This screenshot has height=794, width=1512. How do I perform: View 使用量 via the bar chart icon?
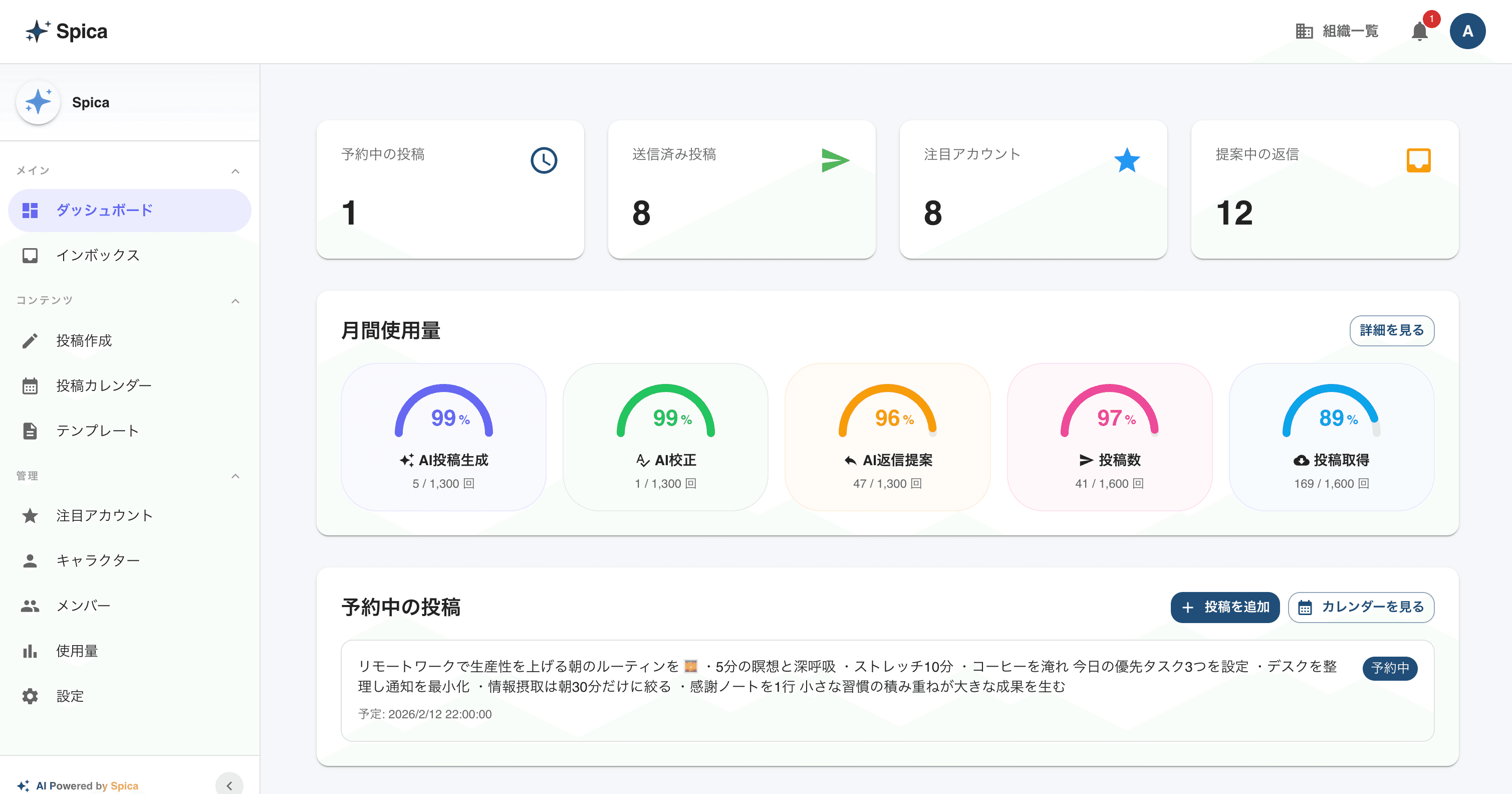coord(30,651)
